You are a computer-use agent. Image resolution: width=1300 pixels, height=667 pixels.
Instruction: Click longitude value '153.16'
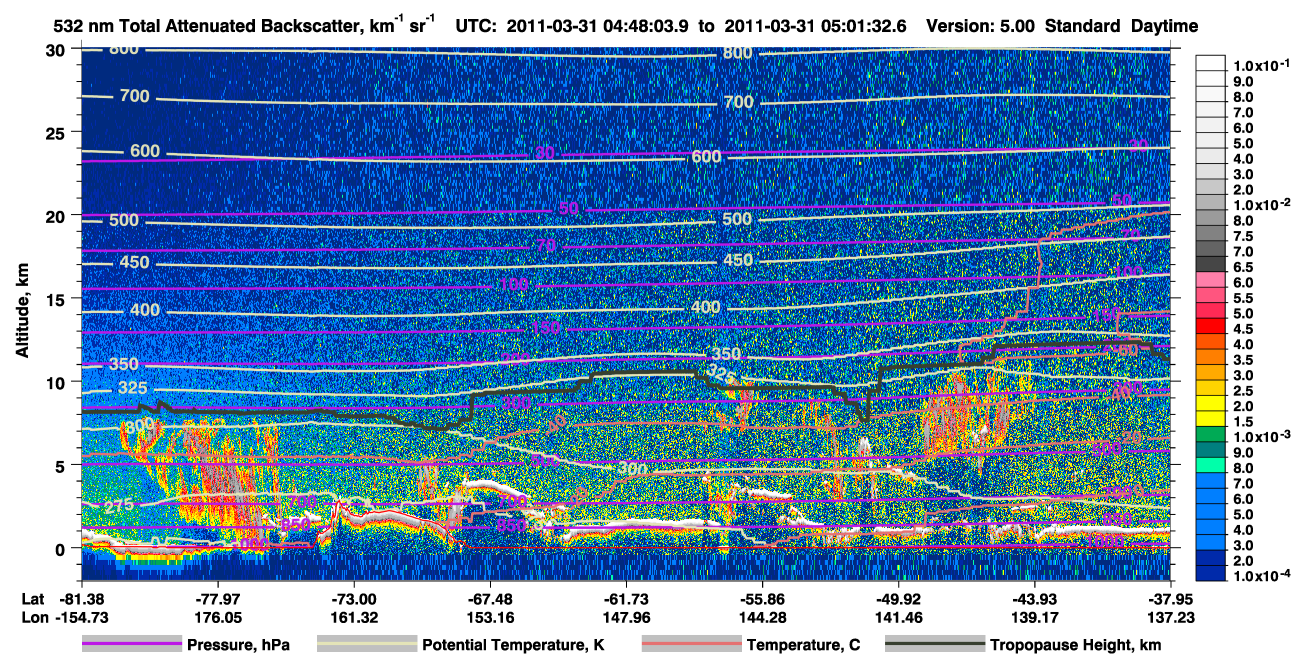489,617
